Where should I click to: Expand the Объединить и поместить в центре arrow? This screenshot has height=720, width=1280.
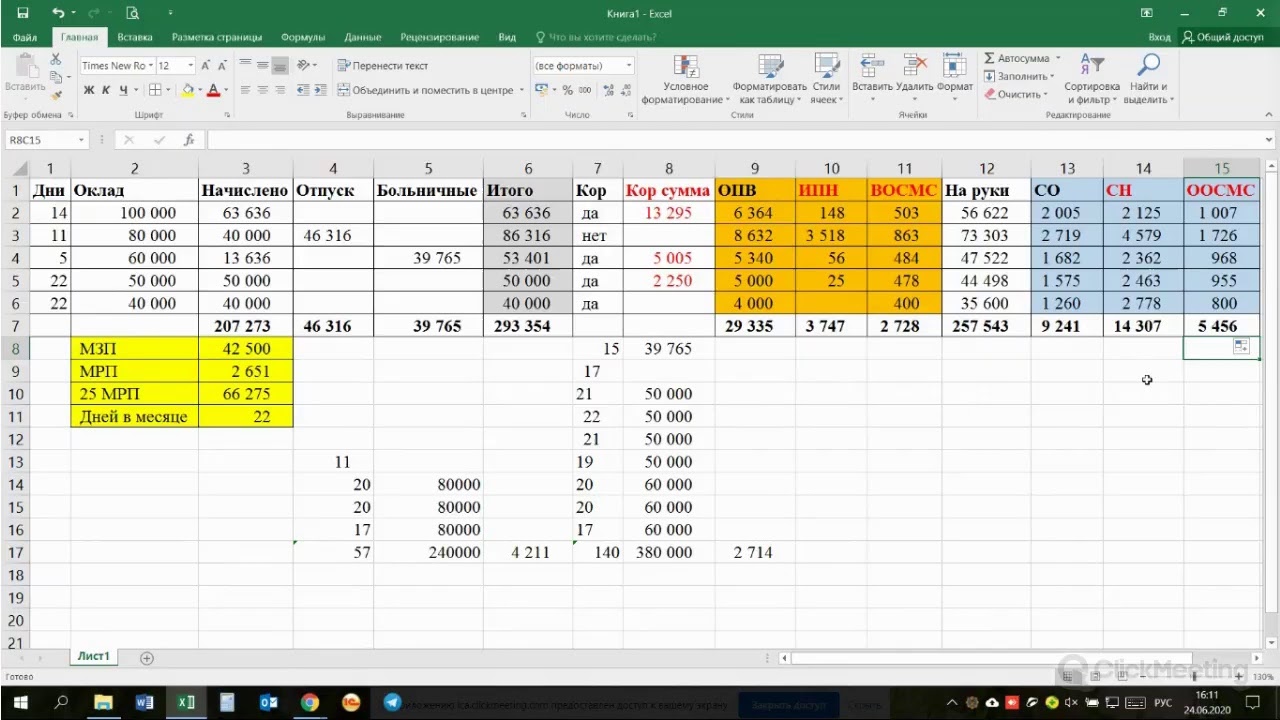522,90
